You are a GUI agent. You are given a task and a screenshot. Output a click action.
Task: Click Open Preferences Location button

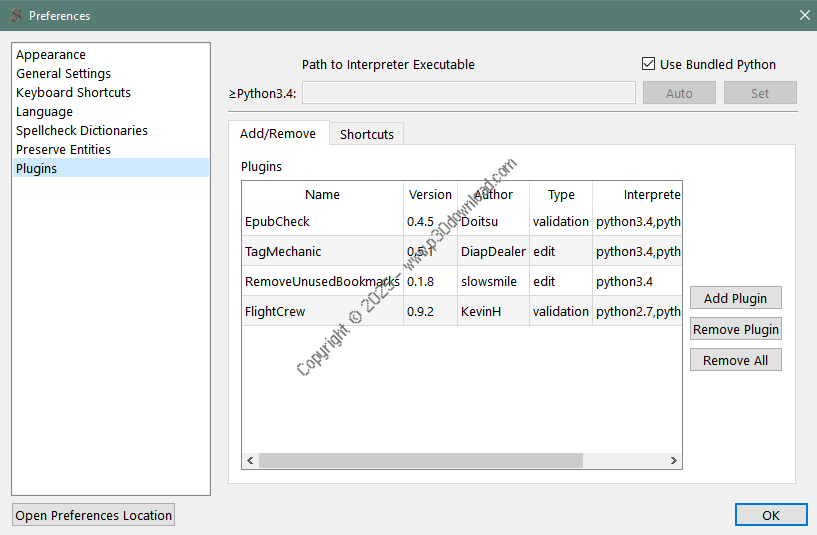[94, 515]
